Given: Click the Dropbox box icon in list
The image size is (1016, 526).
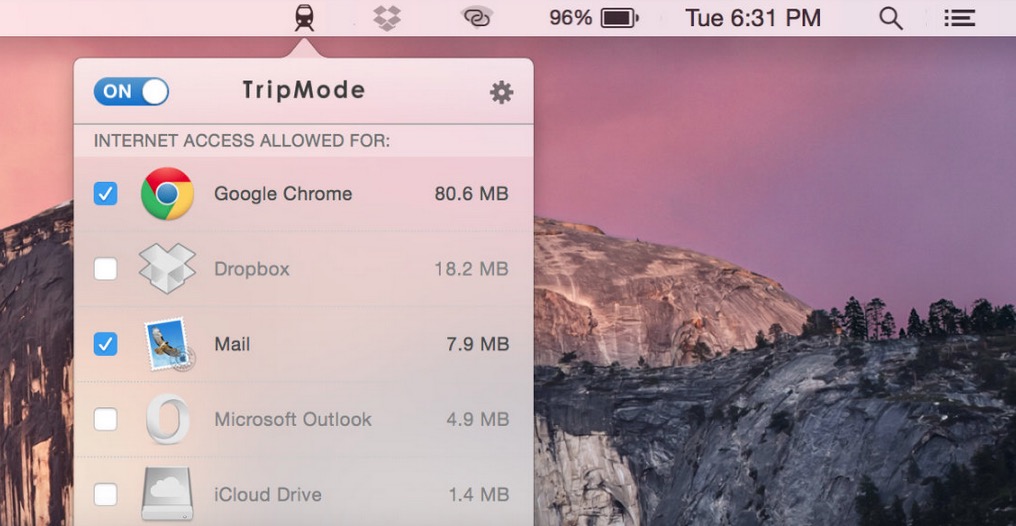Looking at the screenshot, I should 167,268.
